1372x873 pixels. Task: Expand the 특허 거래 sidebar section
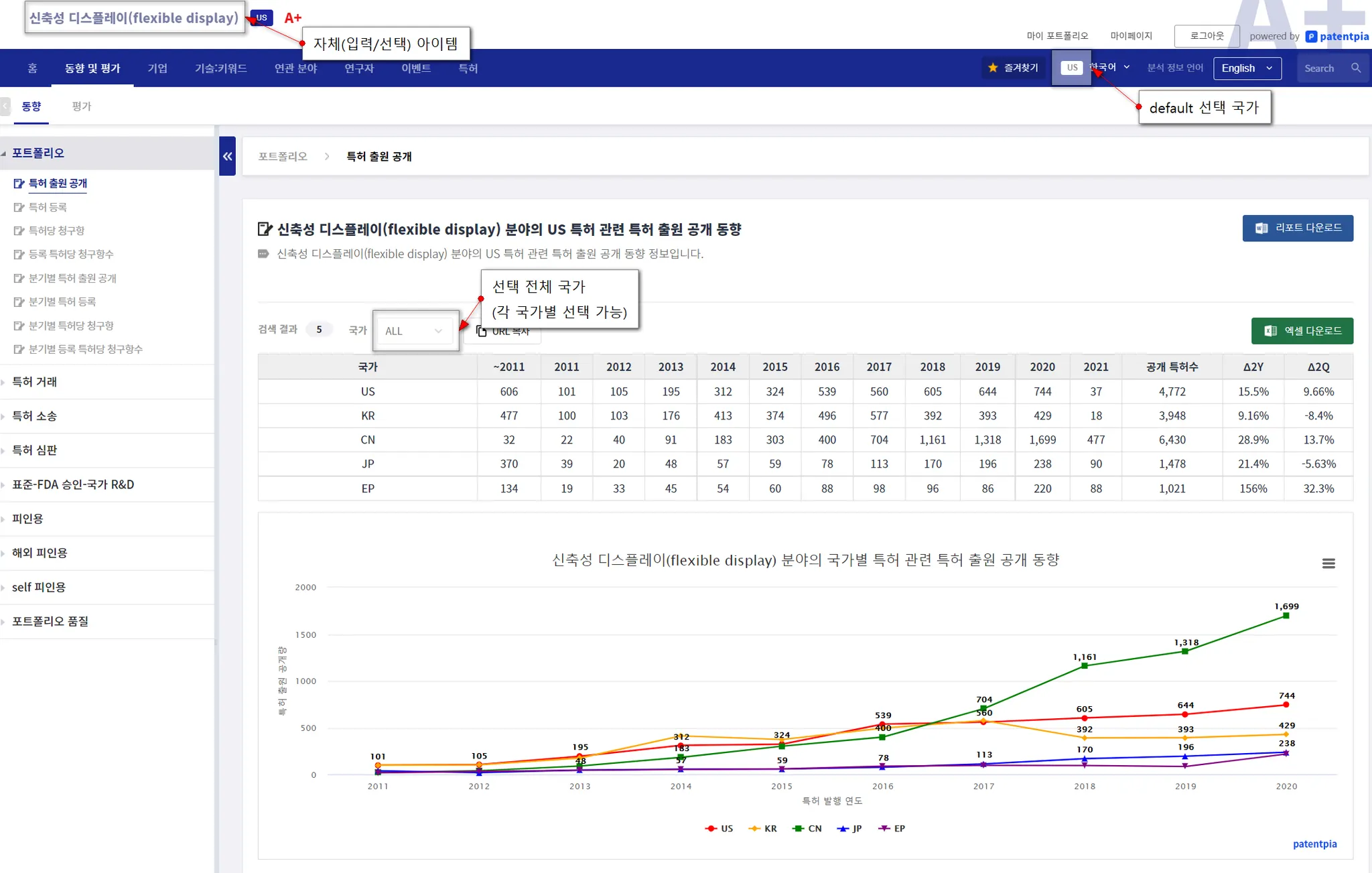[x=35, y=382]
